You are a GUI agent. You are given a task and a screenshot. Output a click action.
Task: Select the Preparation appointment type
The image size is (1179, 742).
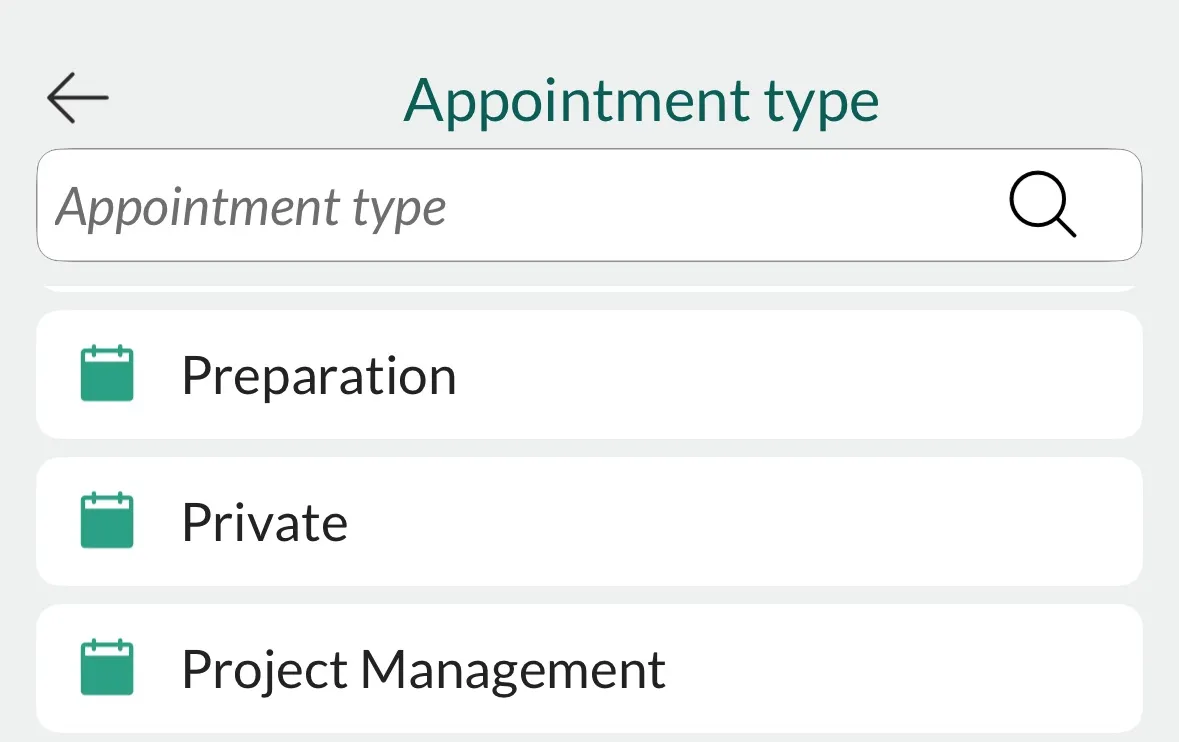(588, 375)
